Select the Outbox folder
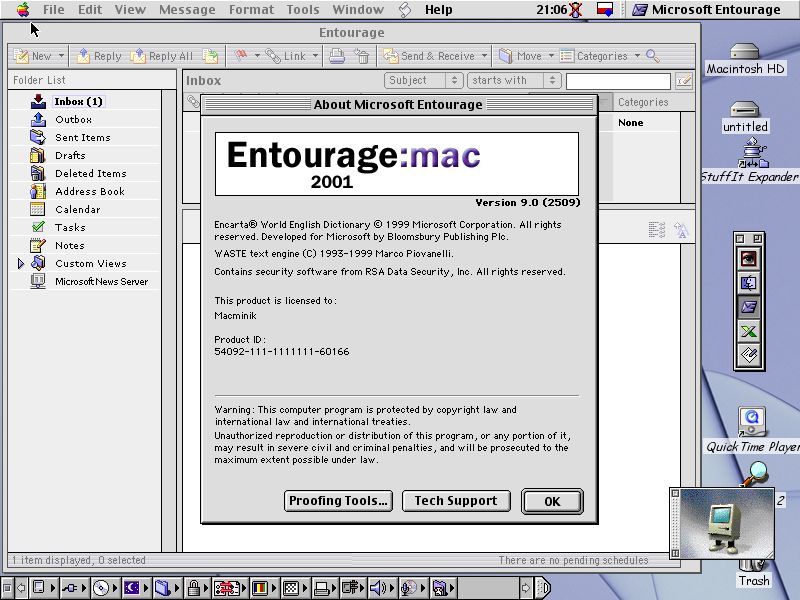Image resolution: width=800 pixels, height=600 pixels. tap(73, 119)
